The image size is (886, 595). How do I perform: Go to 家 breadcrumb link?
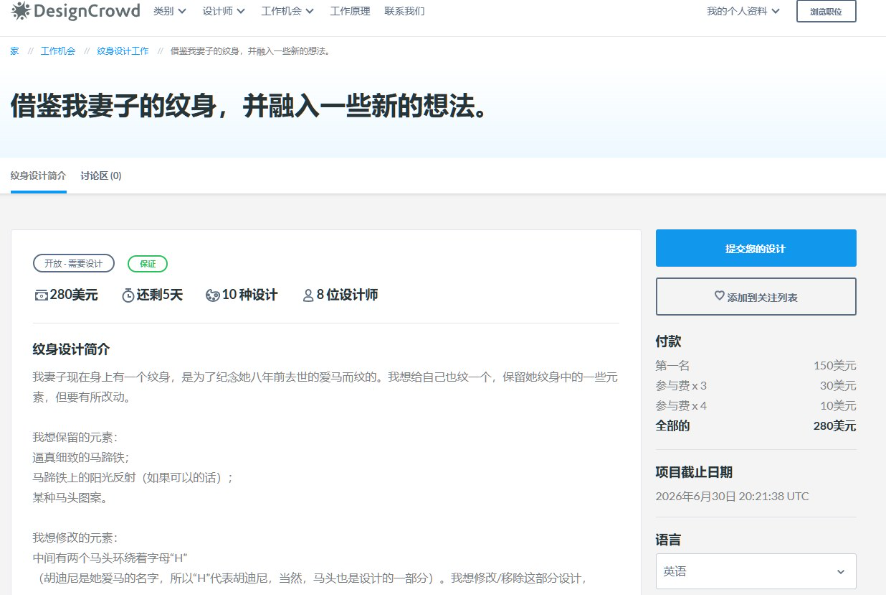15,51
